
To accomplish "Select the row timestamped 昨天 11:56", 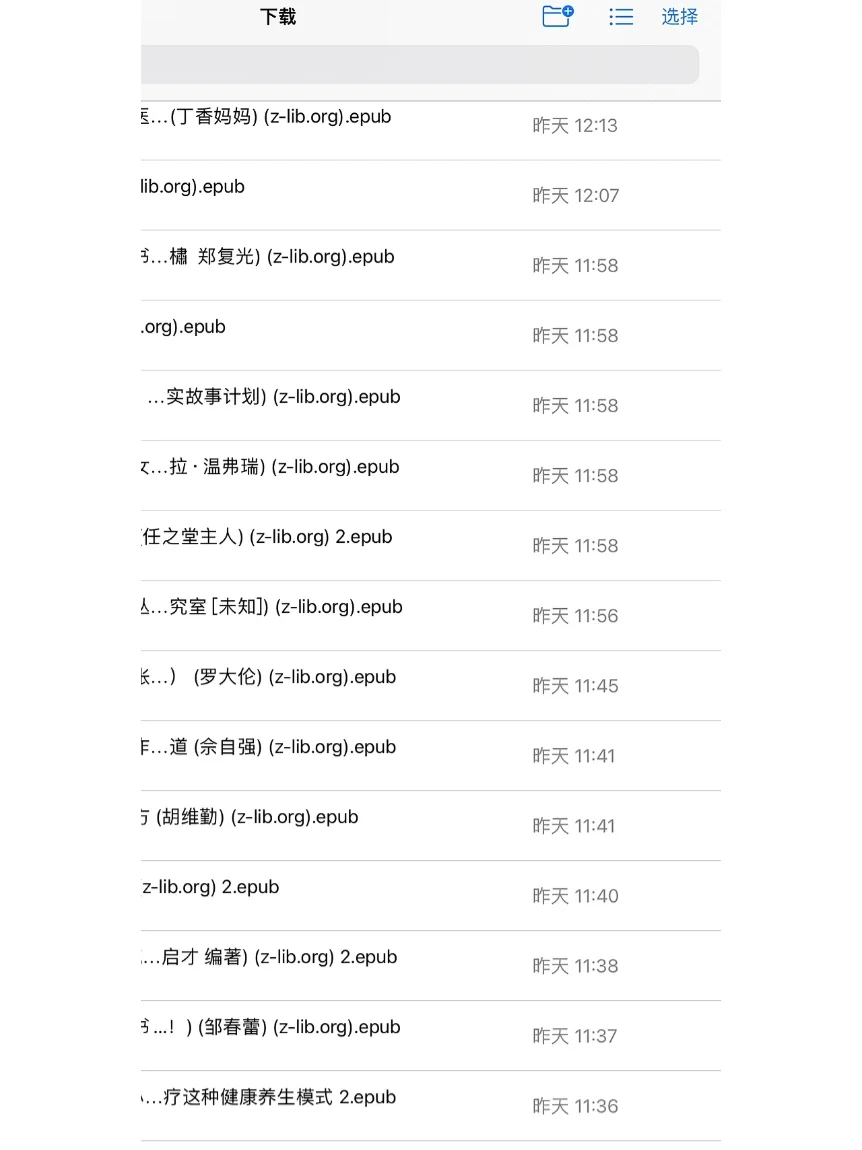I will 431,615.
